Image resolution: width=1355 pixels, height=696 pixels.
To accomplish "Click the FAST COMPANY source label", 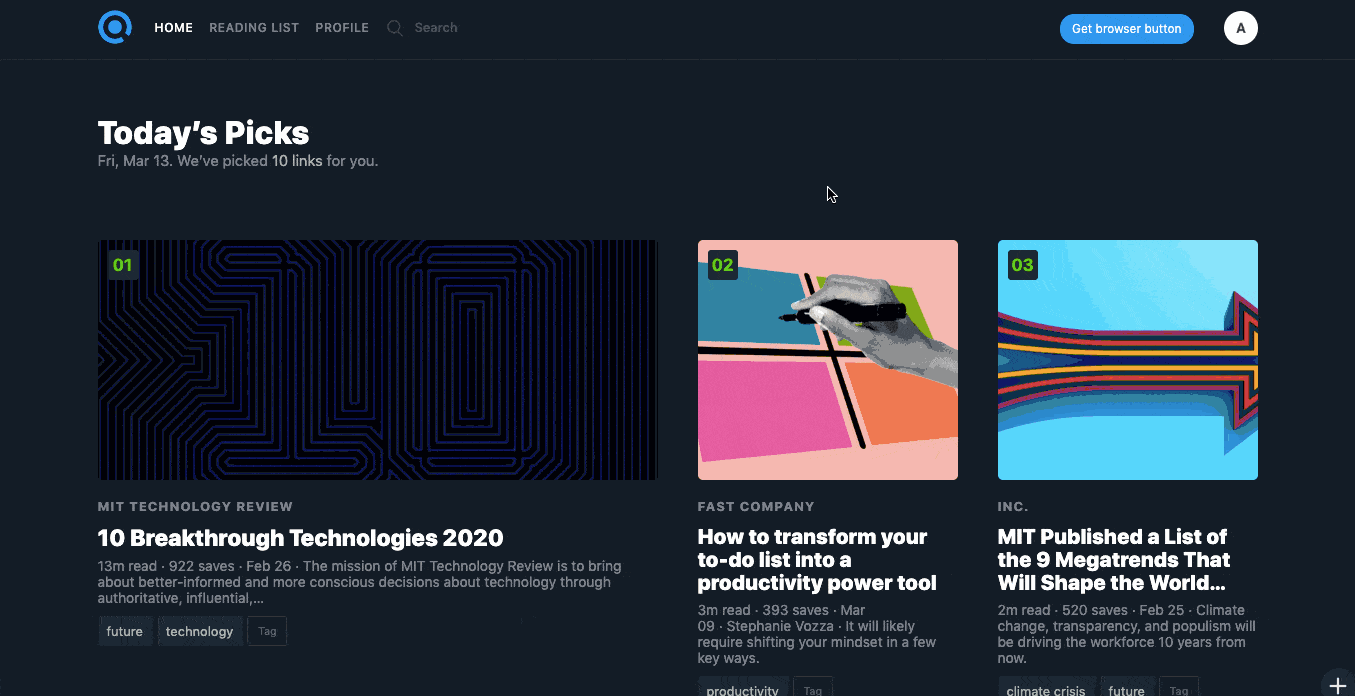I will click(756, 507).
